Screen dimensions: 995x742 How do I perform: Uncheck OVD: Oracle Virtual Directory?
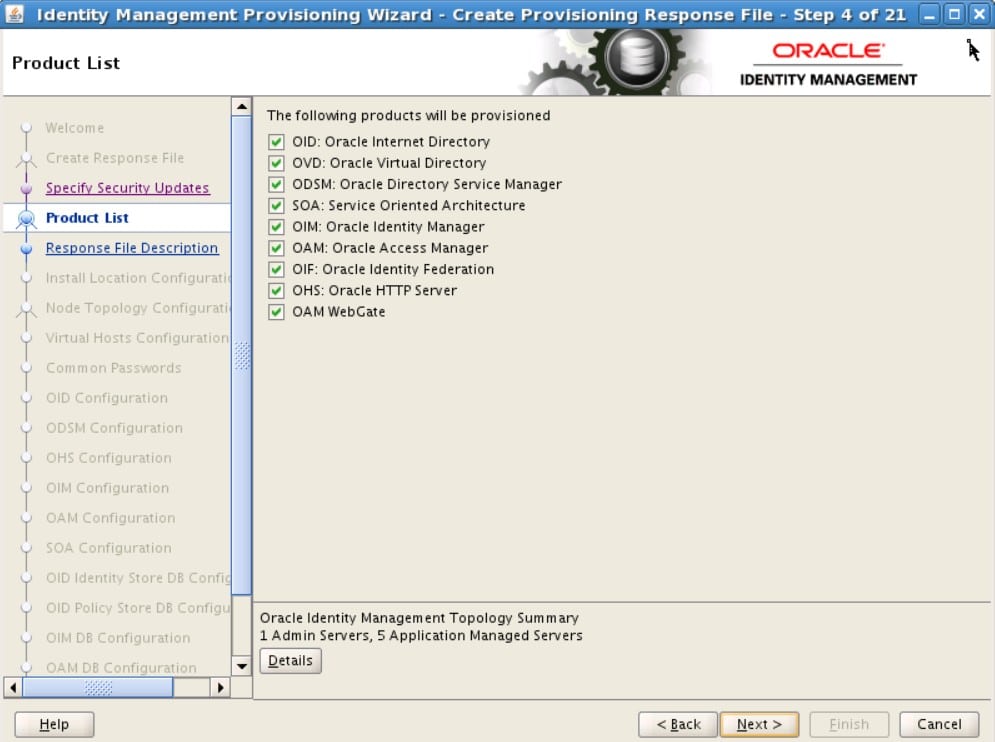click(x=276, y=163)
